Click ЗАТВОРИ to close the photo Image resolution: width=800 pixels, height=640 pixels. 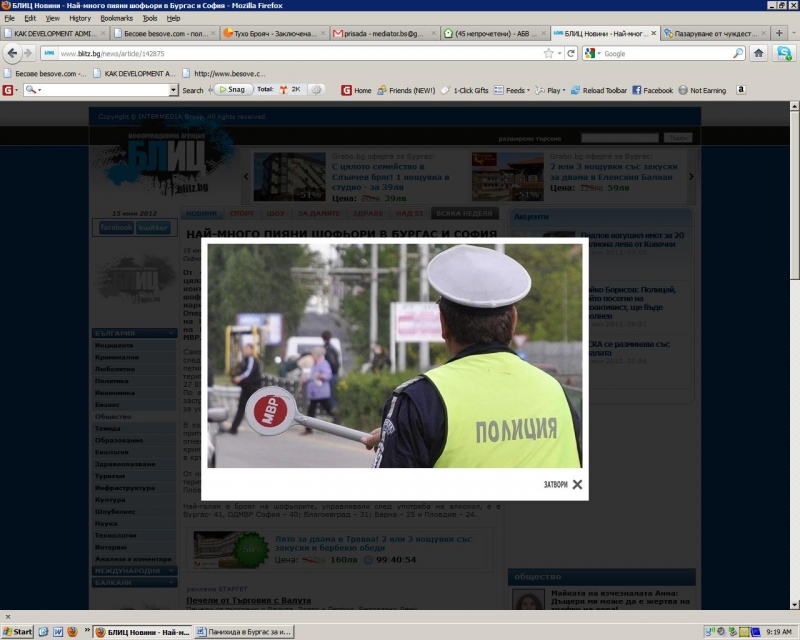pos(556,484)
